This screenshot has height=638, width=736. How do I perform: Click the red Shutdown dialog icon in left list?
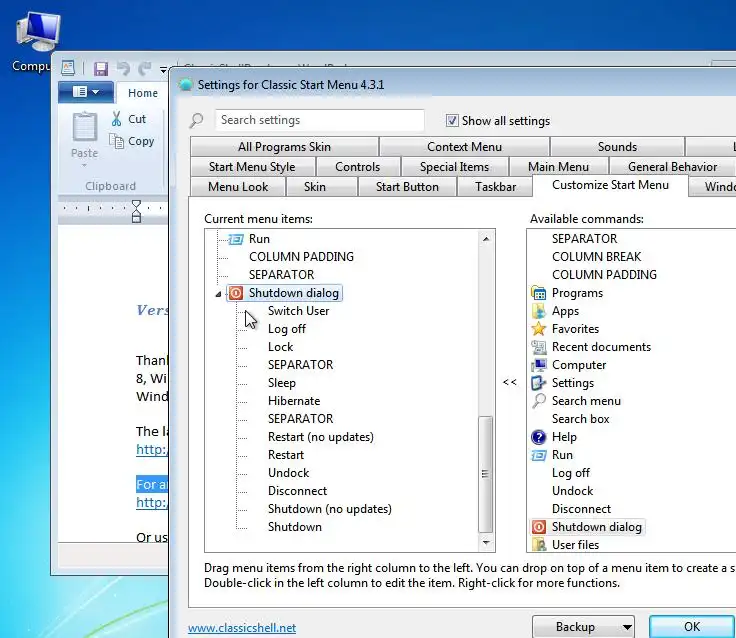(236, 293)
